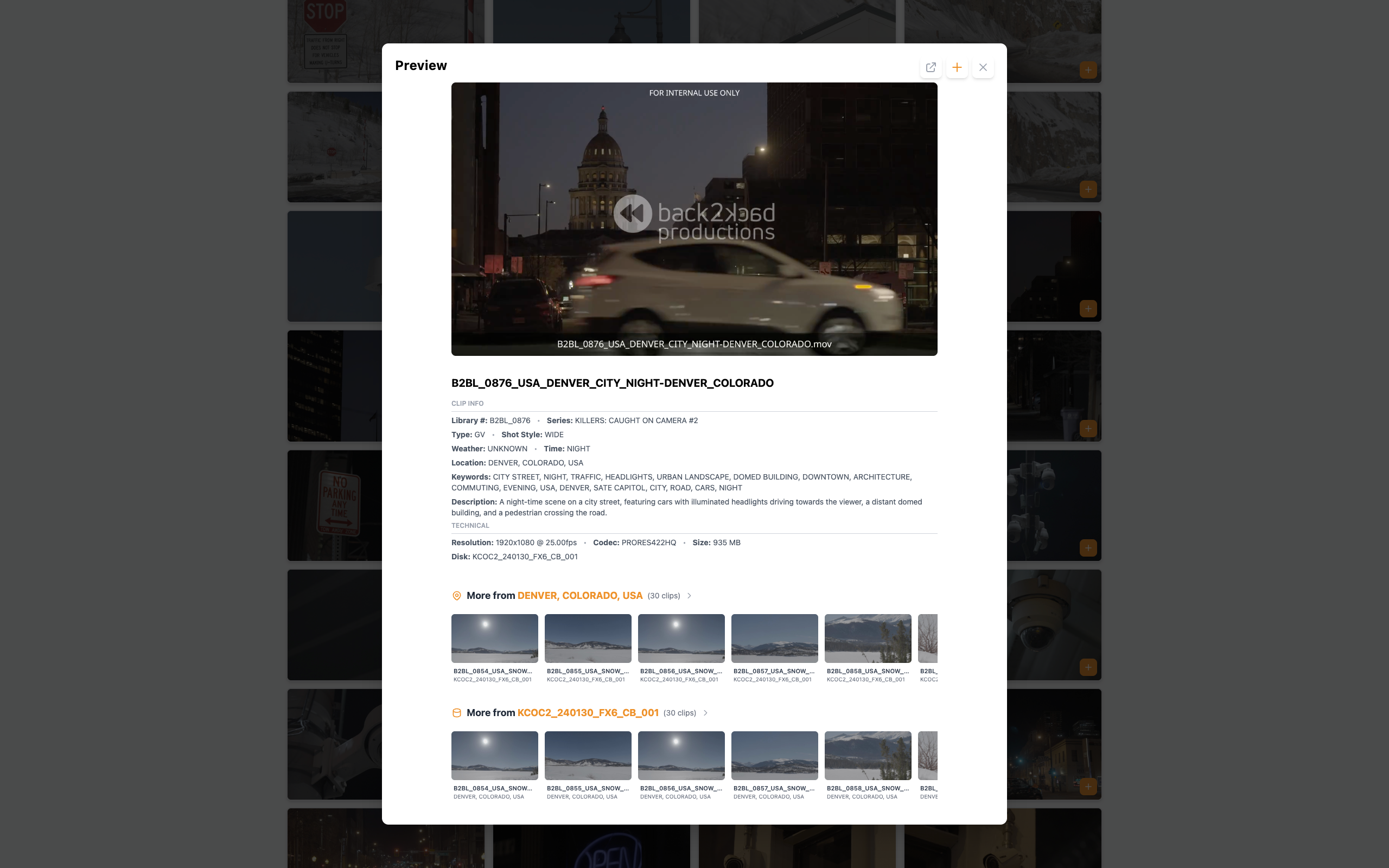Close the Preview dialog
The height and width of the screenshot is (868, 1389).
983,67
